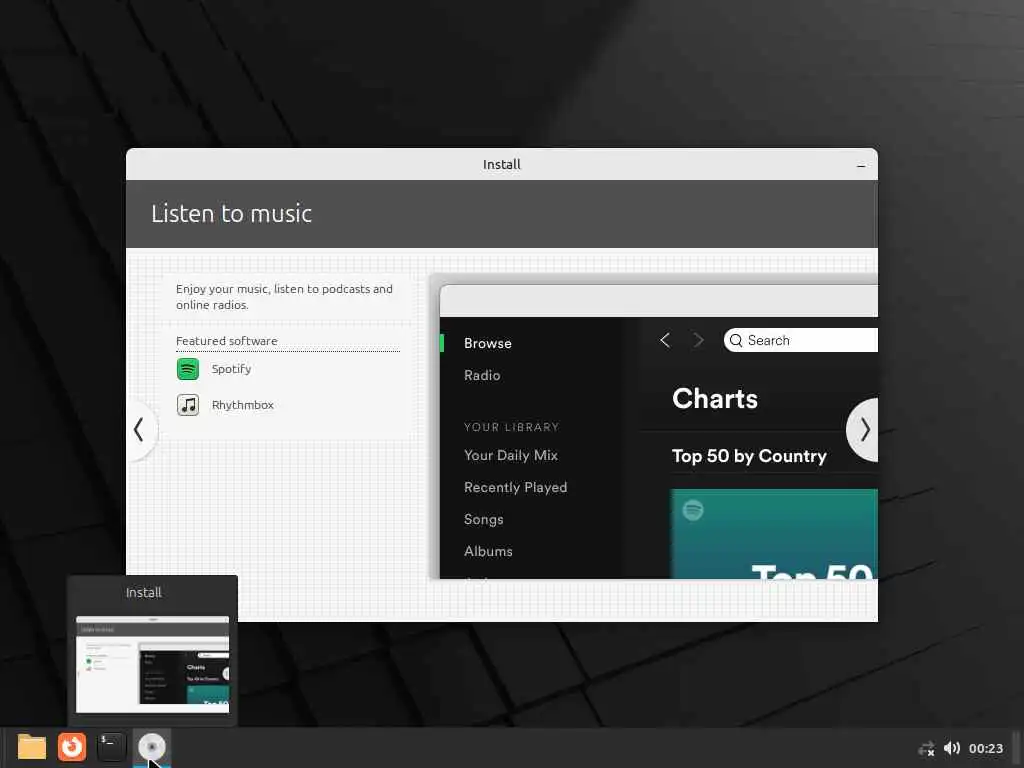Click the Charts heading

pyautogui.click(x=714, y=398)
